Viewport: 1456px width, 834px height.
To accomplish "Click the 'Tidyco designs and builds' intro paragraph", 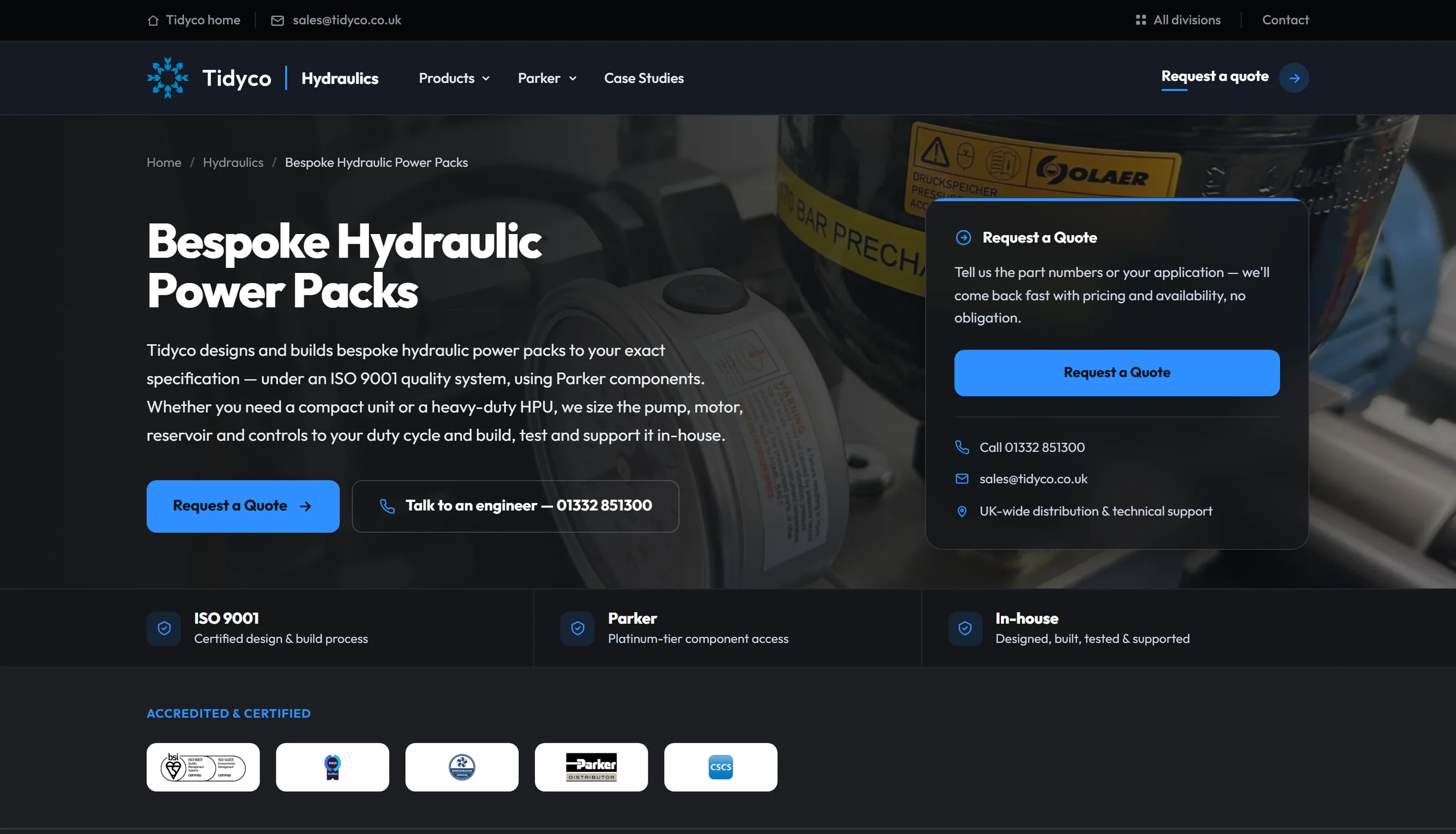I will [x=445, y=393].
